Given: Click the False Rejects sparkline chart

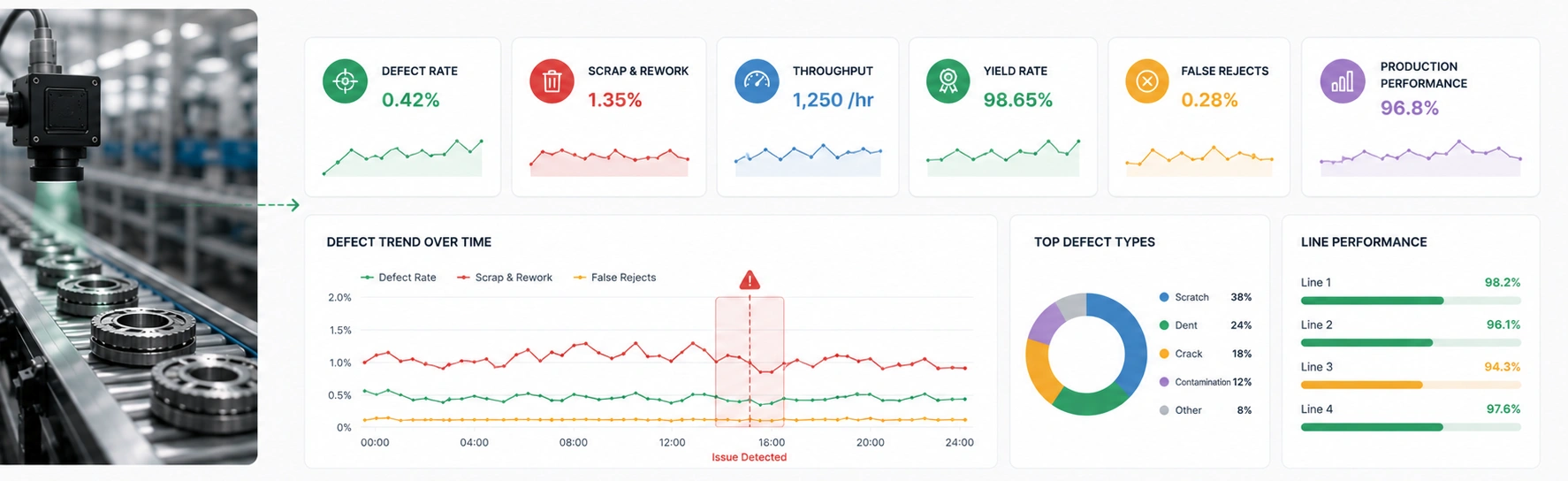Looking at the screenshot, I should [x=1199, y=161].
